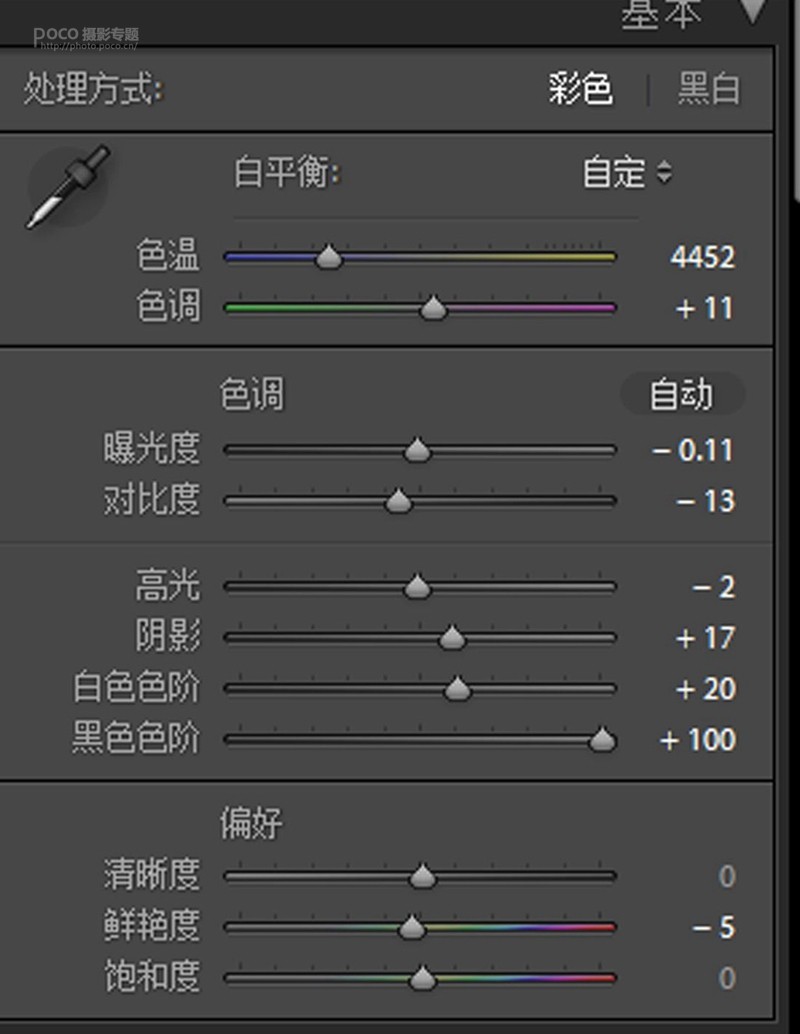Click the 自动 tone button
Image resolution: width=800 pixels, height=1034 pixels.
[682, 395]
